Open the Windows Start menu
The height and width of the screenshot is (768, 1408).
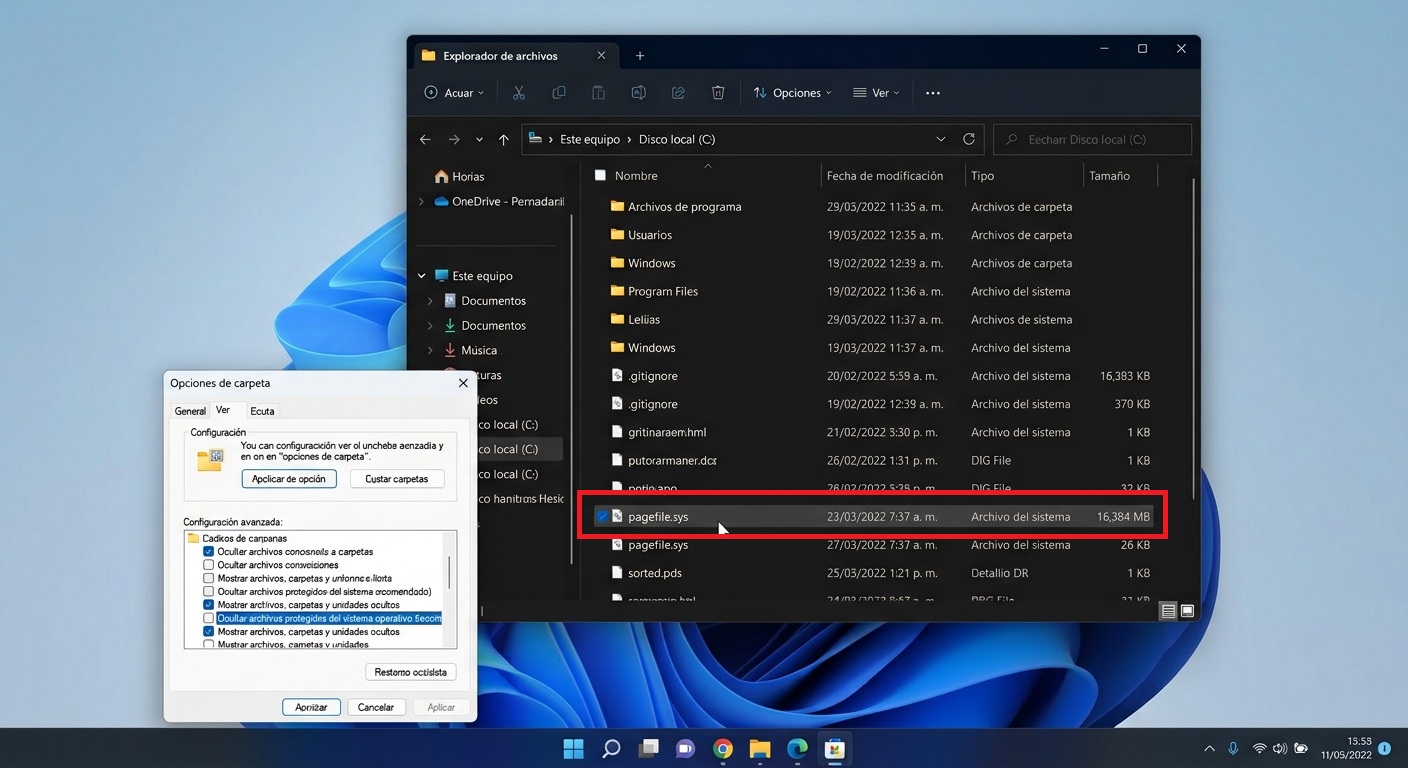573,748
